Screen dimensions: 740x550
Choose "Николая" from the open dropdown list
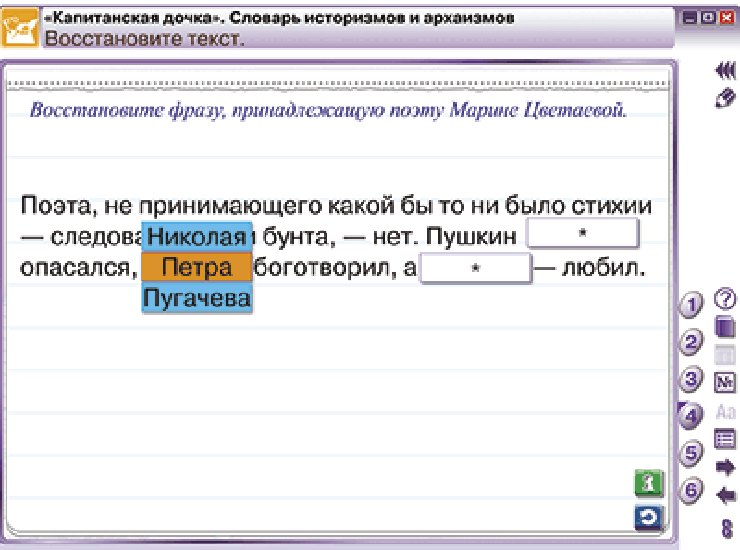197,237
